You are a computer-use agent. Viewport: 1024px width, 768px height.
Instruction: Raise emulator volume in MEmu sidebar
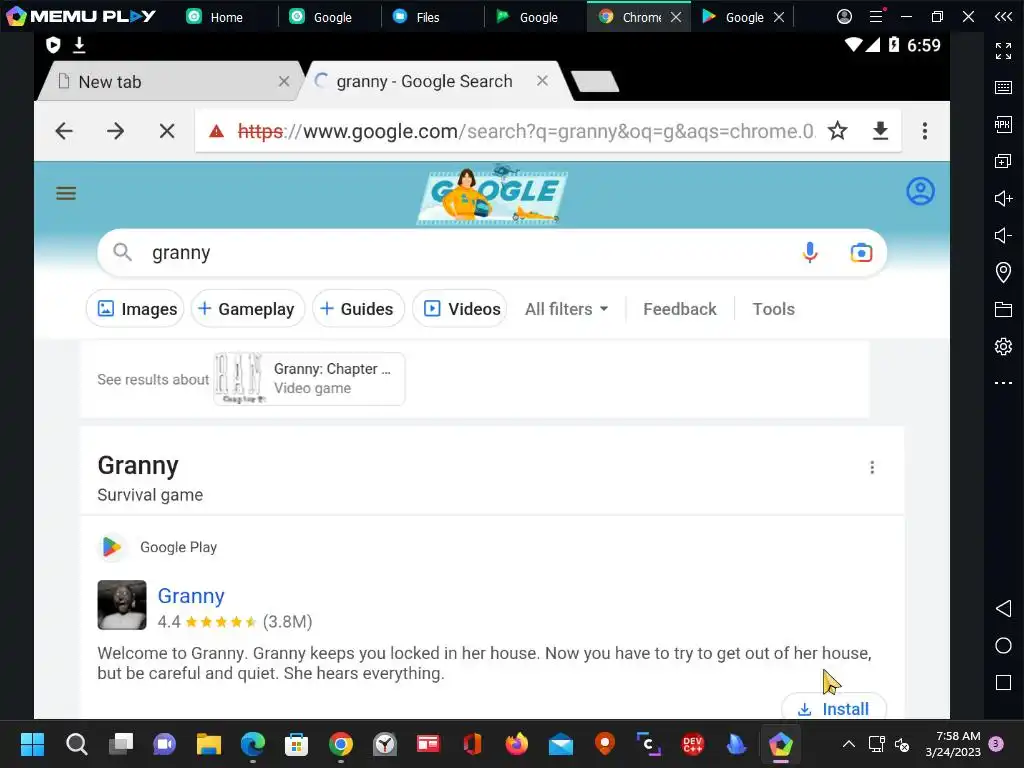(1003, 199)
